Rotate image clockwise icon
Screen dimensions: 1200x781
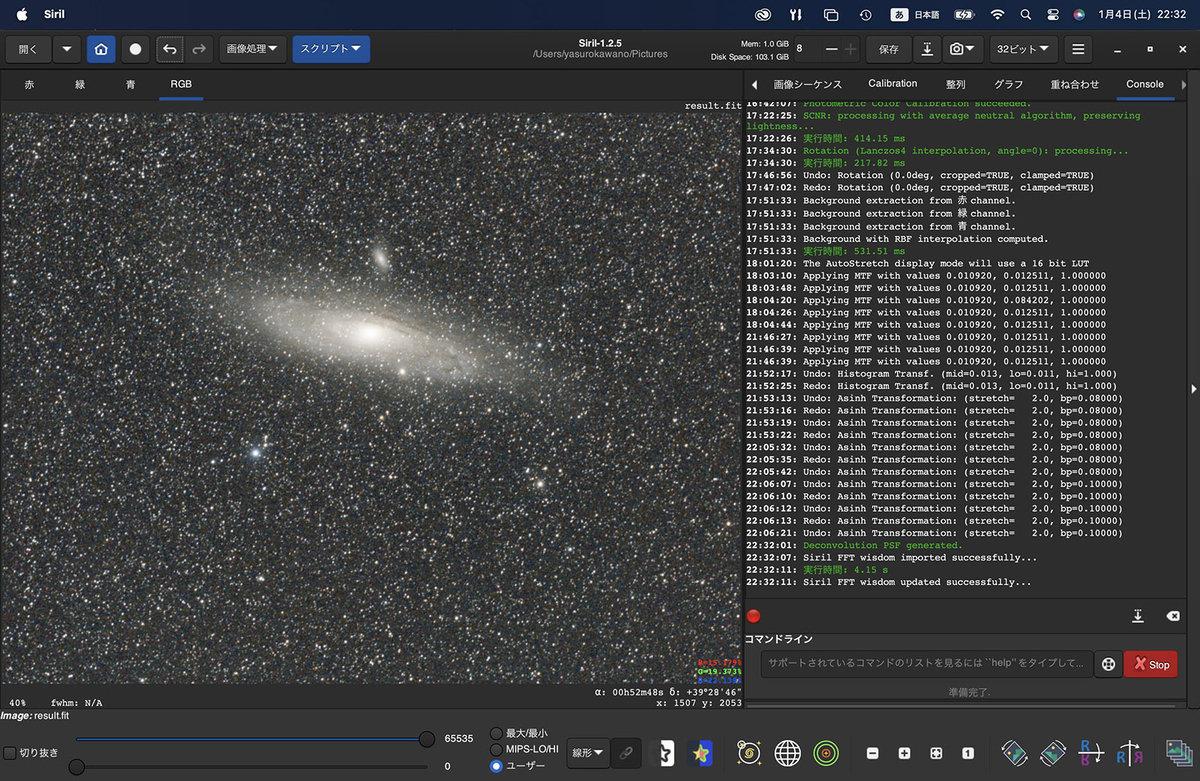tap(1053, 752)
